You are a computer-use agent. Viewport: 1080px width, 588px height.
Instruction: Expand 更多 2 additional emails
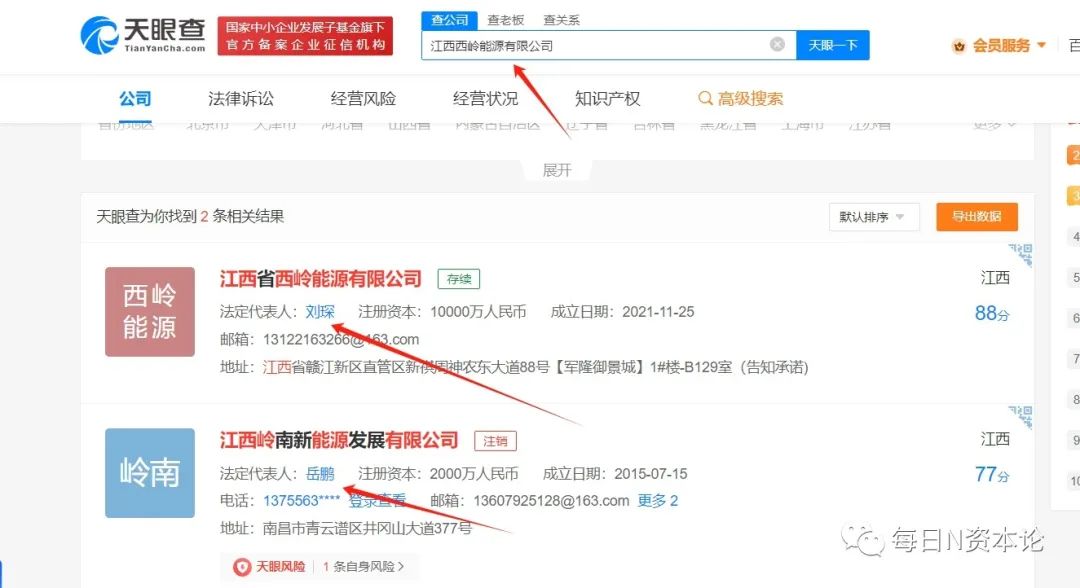[x=658, y=501]
